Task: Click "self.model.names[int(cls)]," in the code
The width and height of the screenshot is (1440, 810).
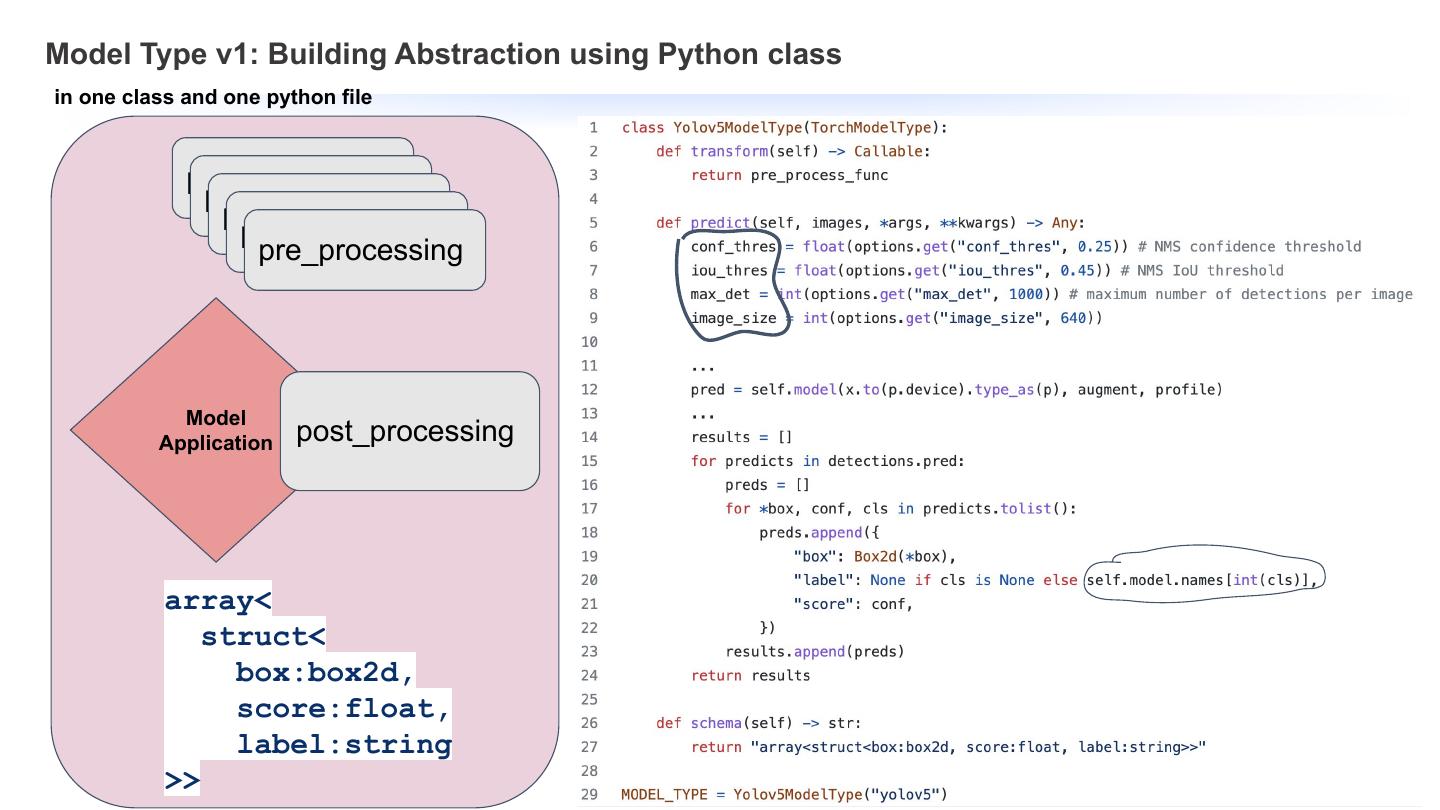Action: (1202, 580)
